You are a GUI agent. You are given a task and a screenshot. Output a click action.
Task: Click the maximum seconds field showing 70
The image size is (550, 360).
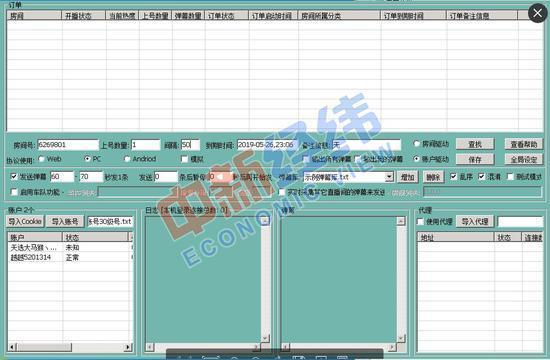point(91,177)
